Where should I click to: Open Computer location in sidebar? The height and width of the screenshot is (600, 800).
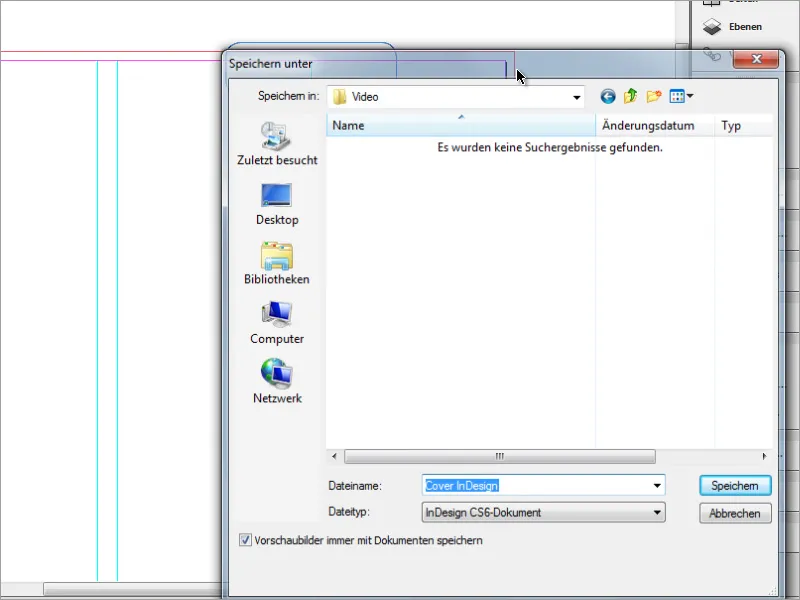tap(277, 323)
